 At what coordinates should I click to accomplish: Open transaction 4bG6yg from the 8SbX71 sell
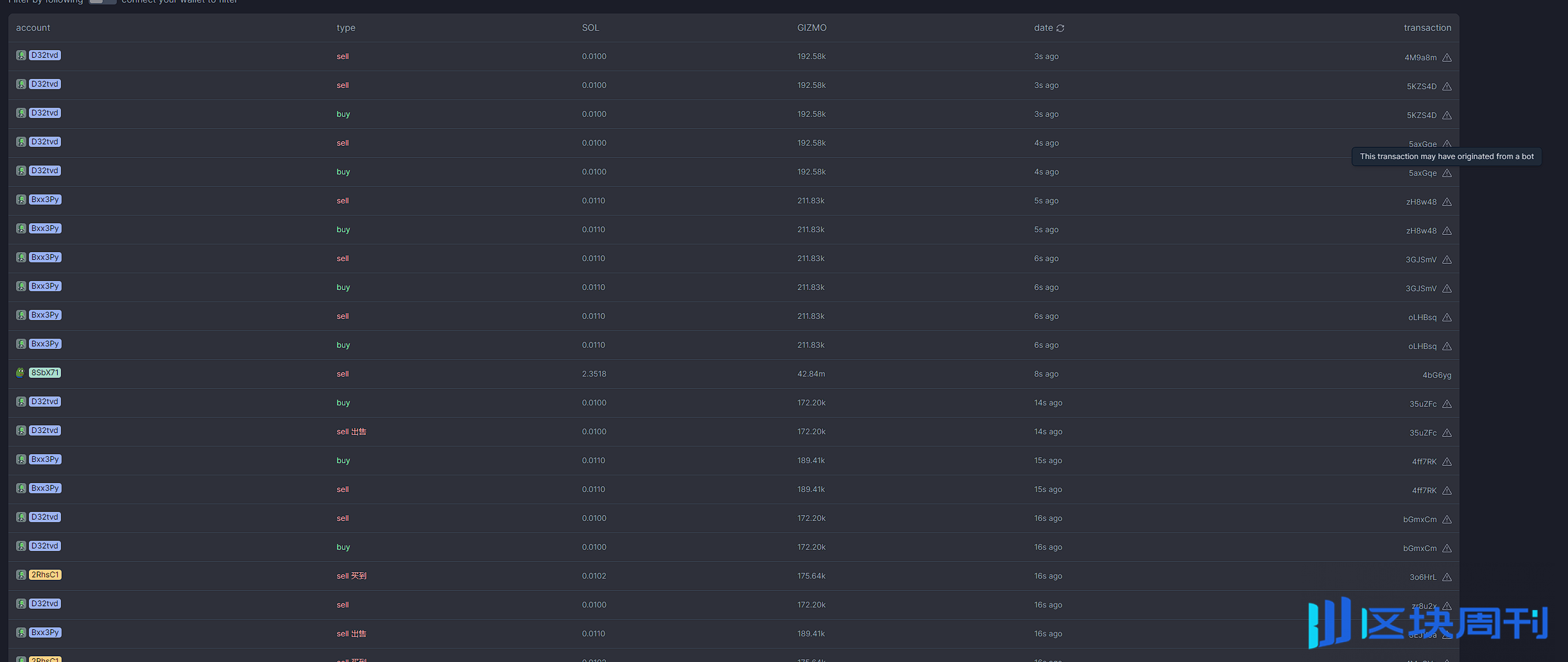tap(1436, 375)
